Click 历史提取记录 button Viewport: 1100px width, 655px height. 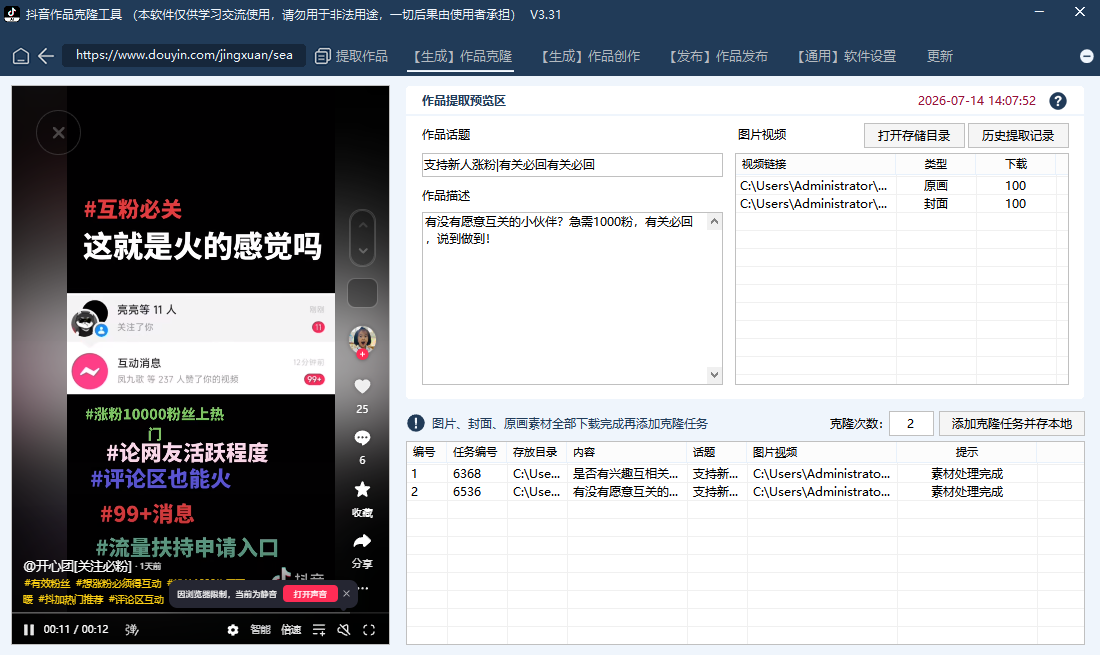point(1018,135)
